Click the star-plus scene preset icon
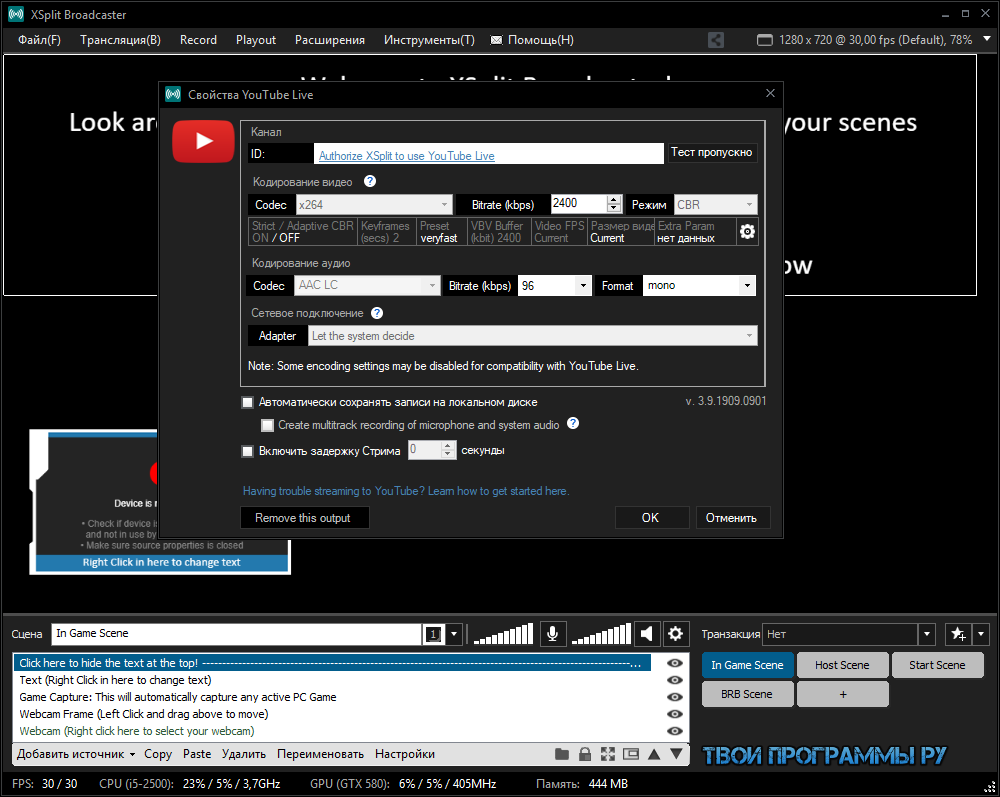This screenshot has width=1000, height=797. (x=958, y=634)
